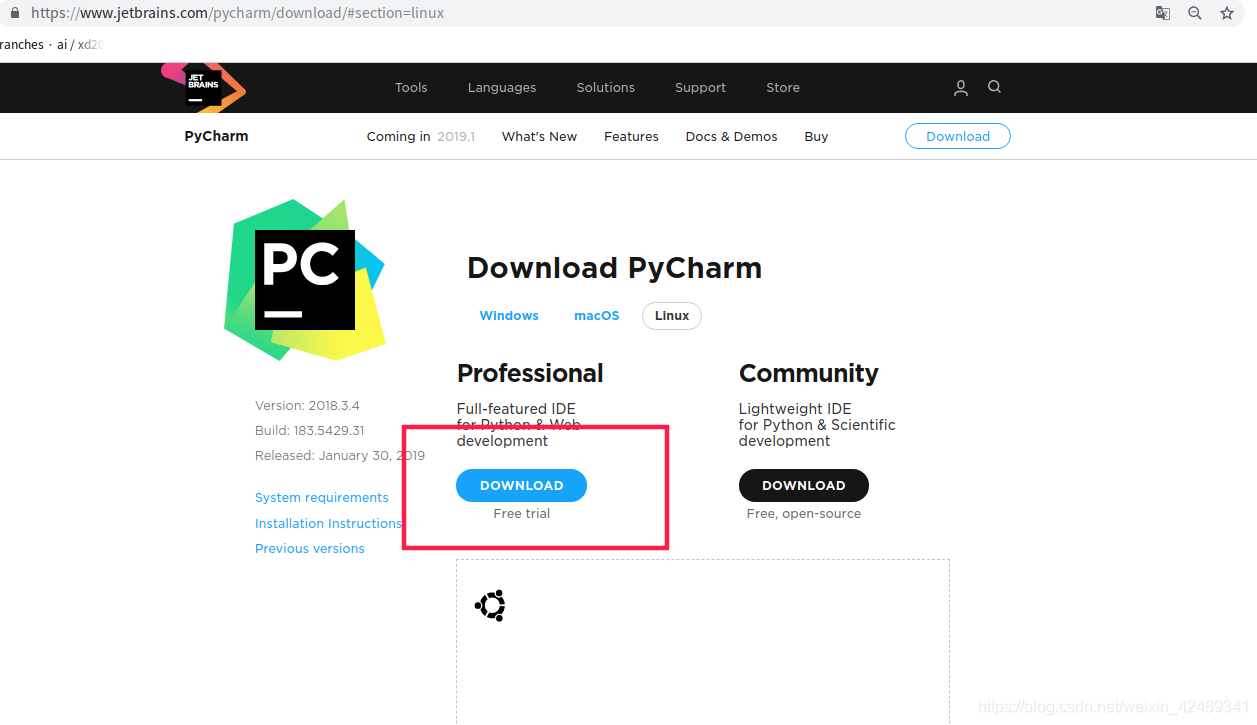
Task: Click the Download PyCharm heading
Action: [614, 268]
